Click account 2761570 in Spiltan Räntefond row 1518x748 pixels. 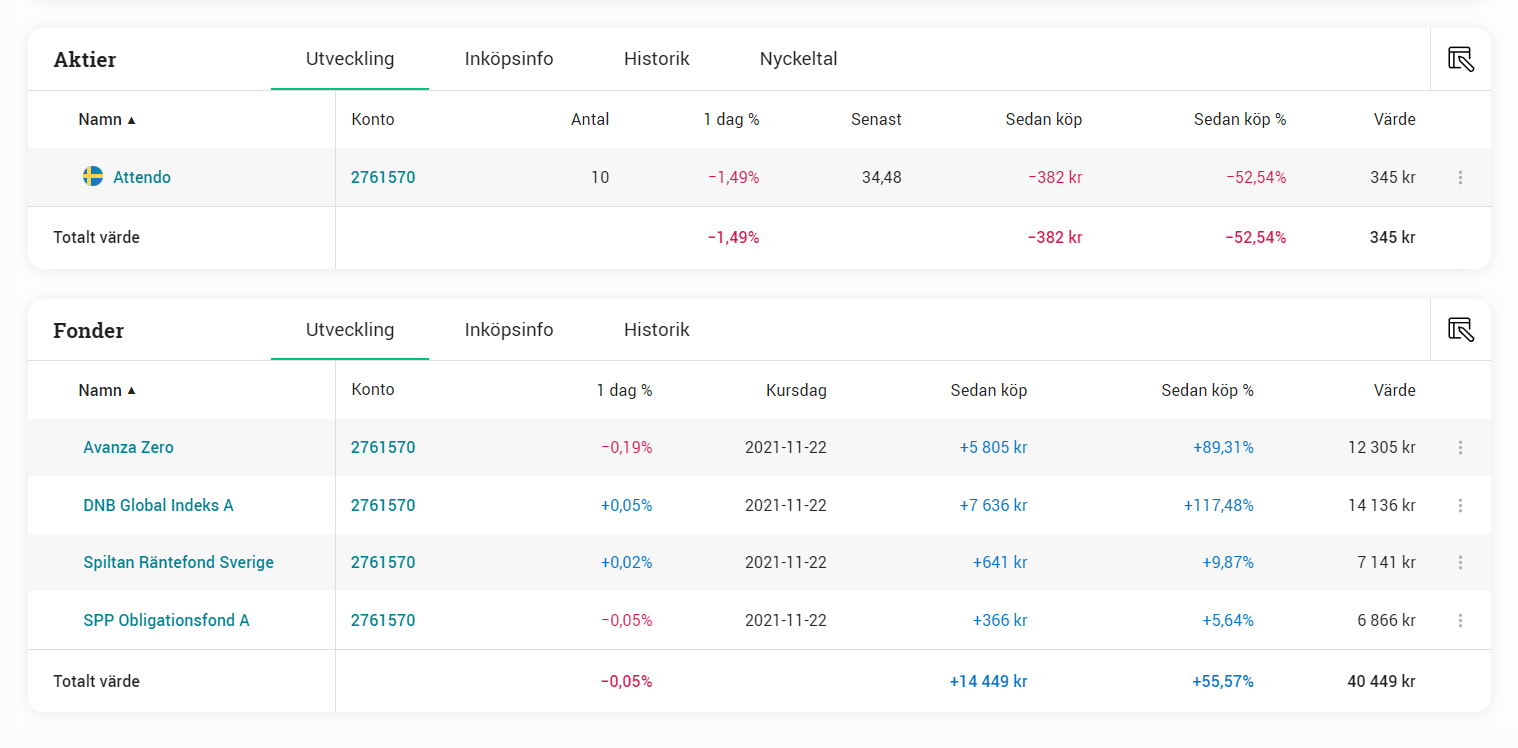click(383, 563)
